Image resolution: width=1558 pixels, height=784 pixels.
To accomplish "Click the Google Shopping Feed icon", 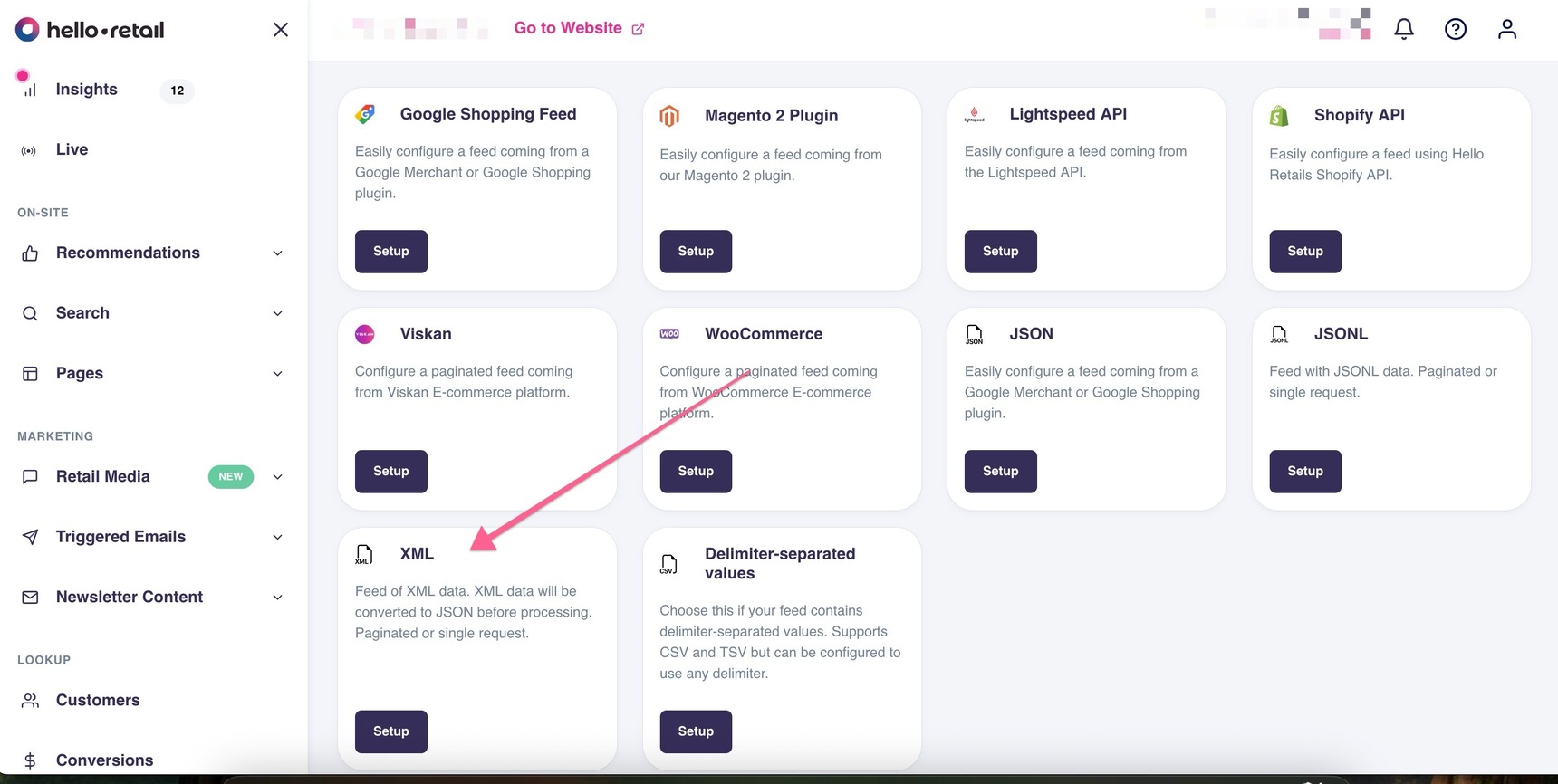I will coord(365,114).
